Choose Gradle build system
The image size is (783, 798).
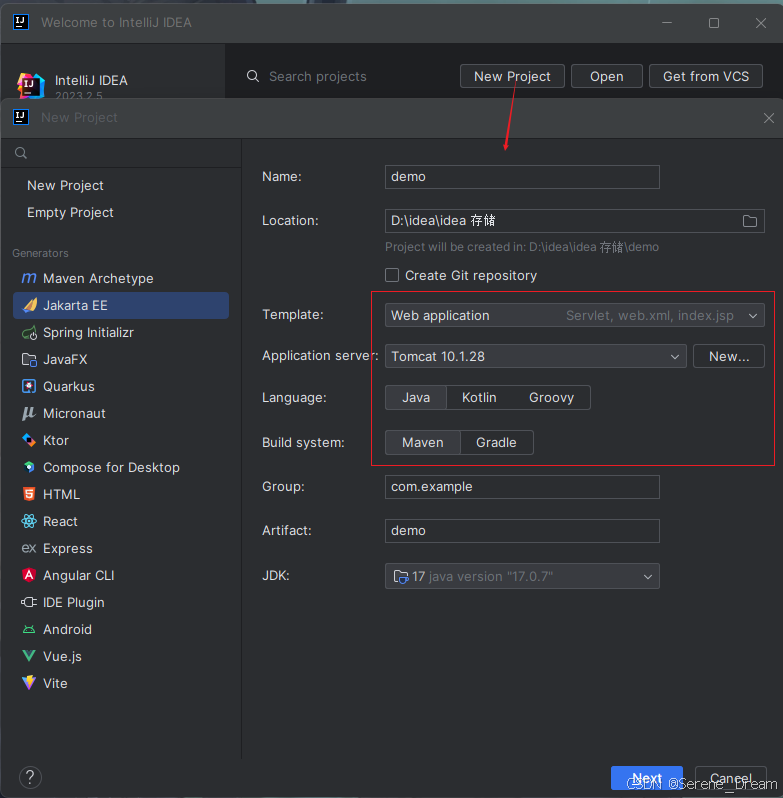[496, 442]
